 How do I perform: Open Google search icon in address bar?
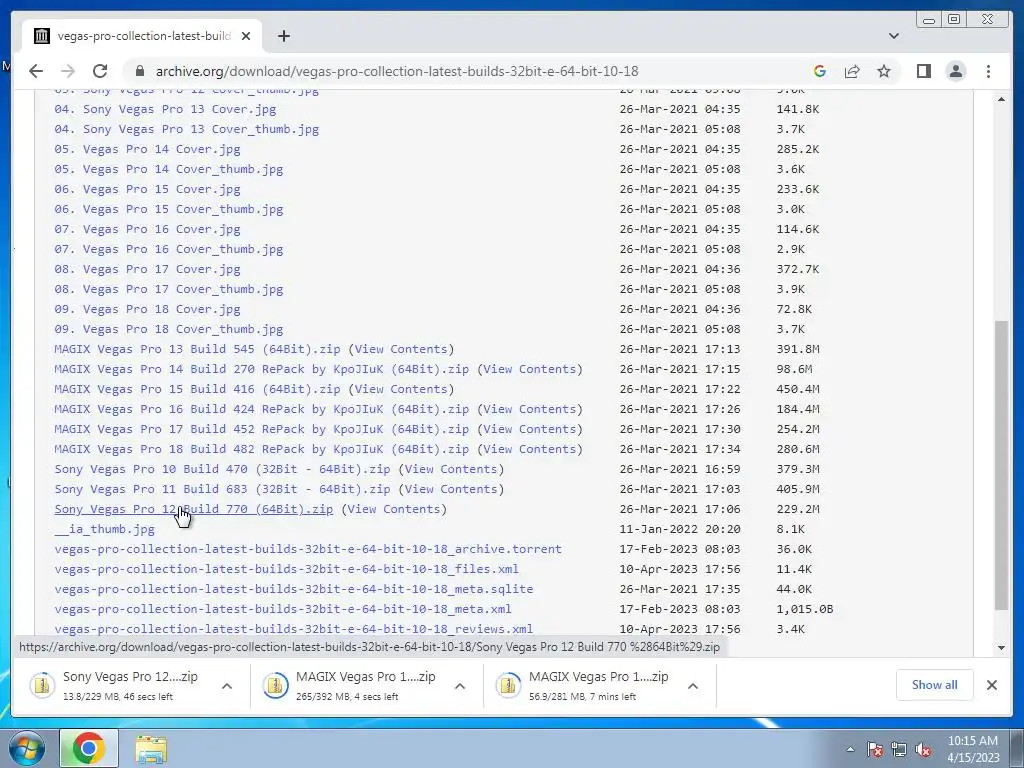click(820, 71)
